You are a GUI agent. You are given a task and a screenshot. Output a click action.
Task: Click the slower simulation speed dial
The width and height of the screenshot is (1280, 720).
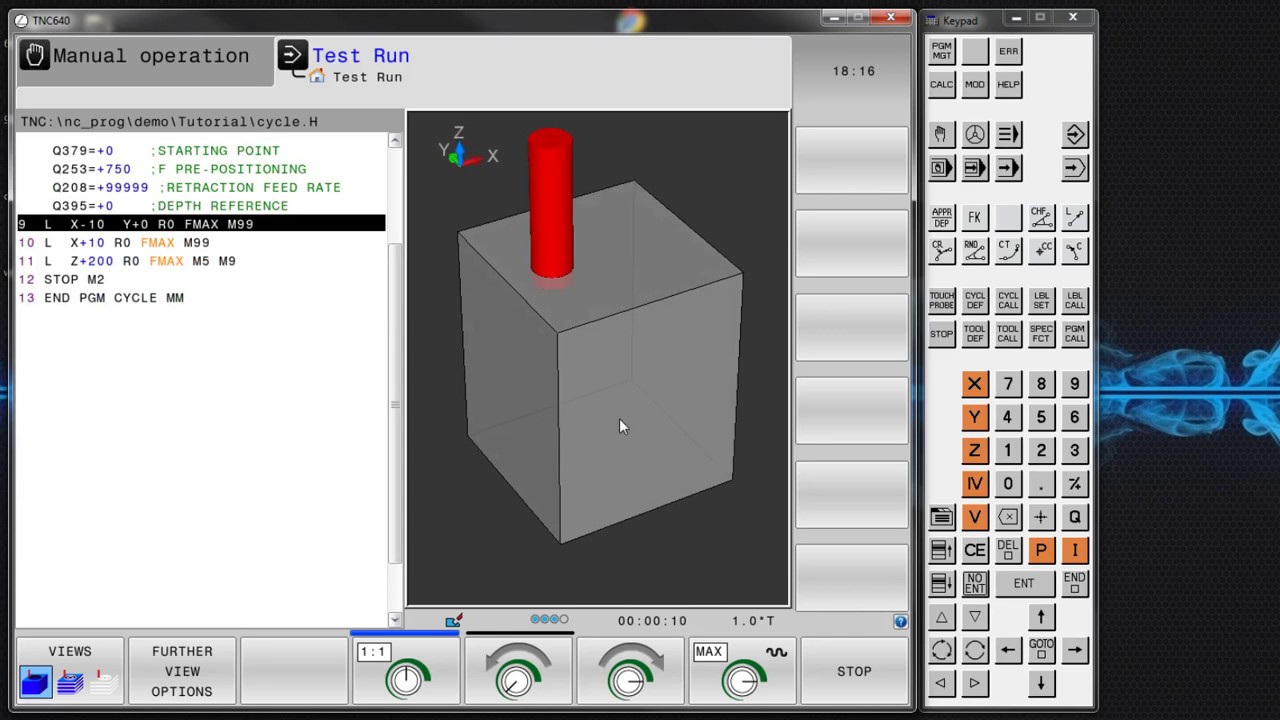pyautogui.click(x=517, y=671)
